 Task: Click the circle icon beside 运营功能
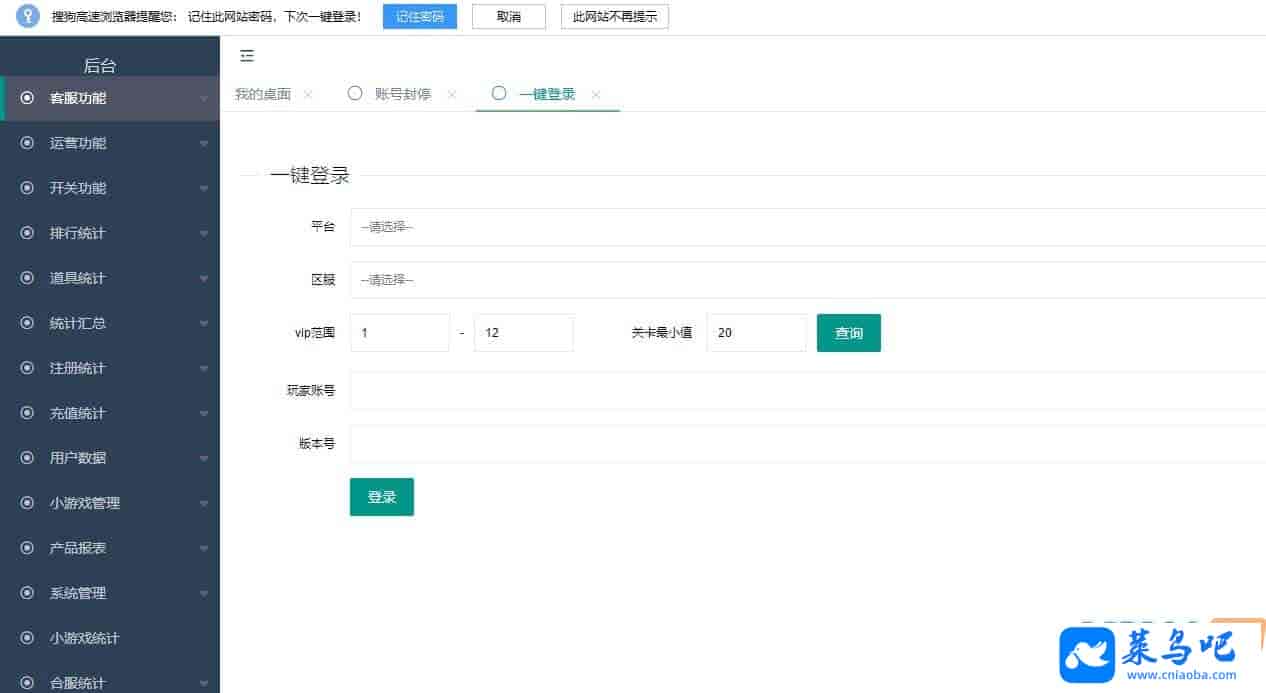(27, 143)
